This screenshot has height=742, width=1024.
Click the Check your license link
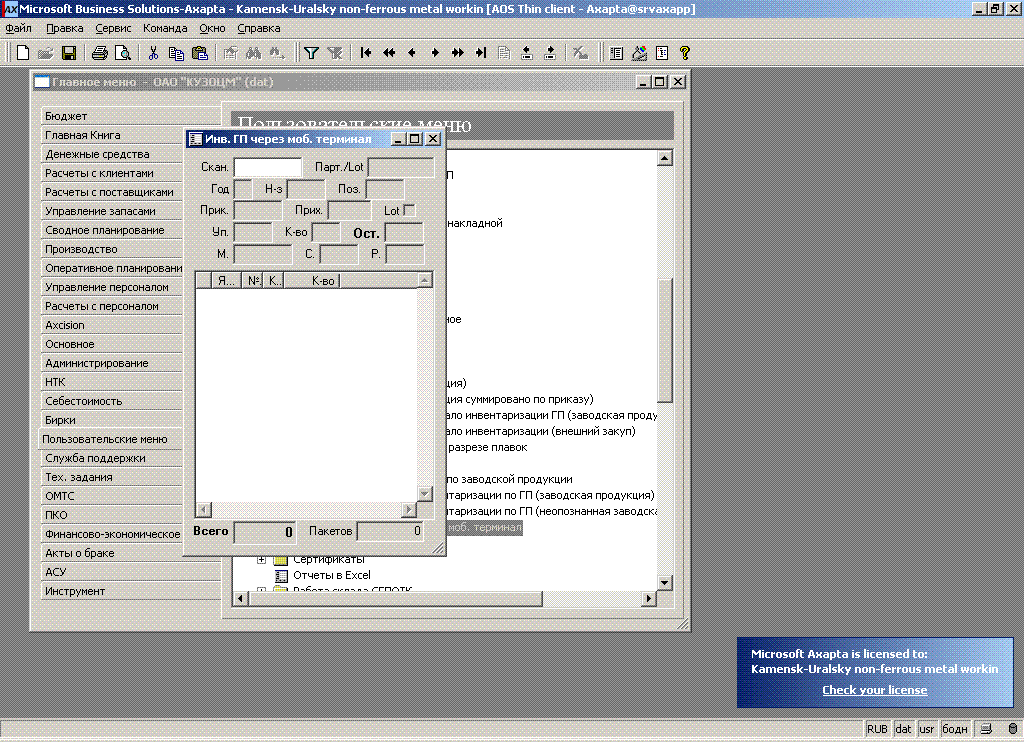pos(874,690)
